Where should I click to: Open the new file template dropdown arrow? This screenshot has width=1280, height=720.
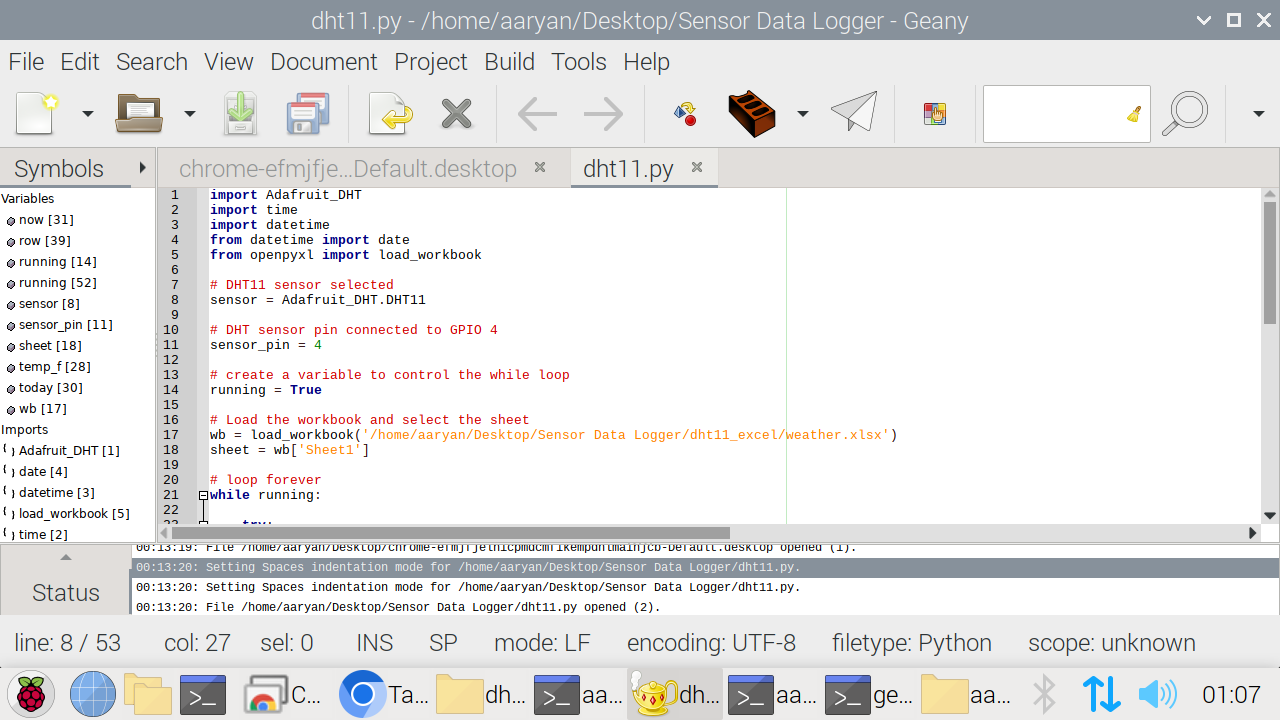coord(88,114)
